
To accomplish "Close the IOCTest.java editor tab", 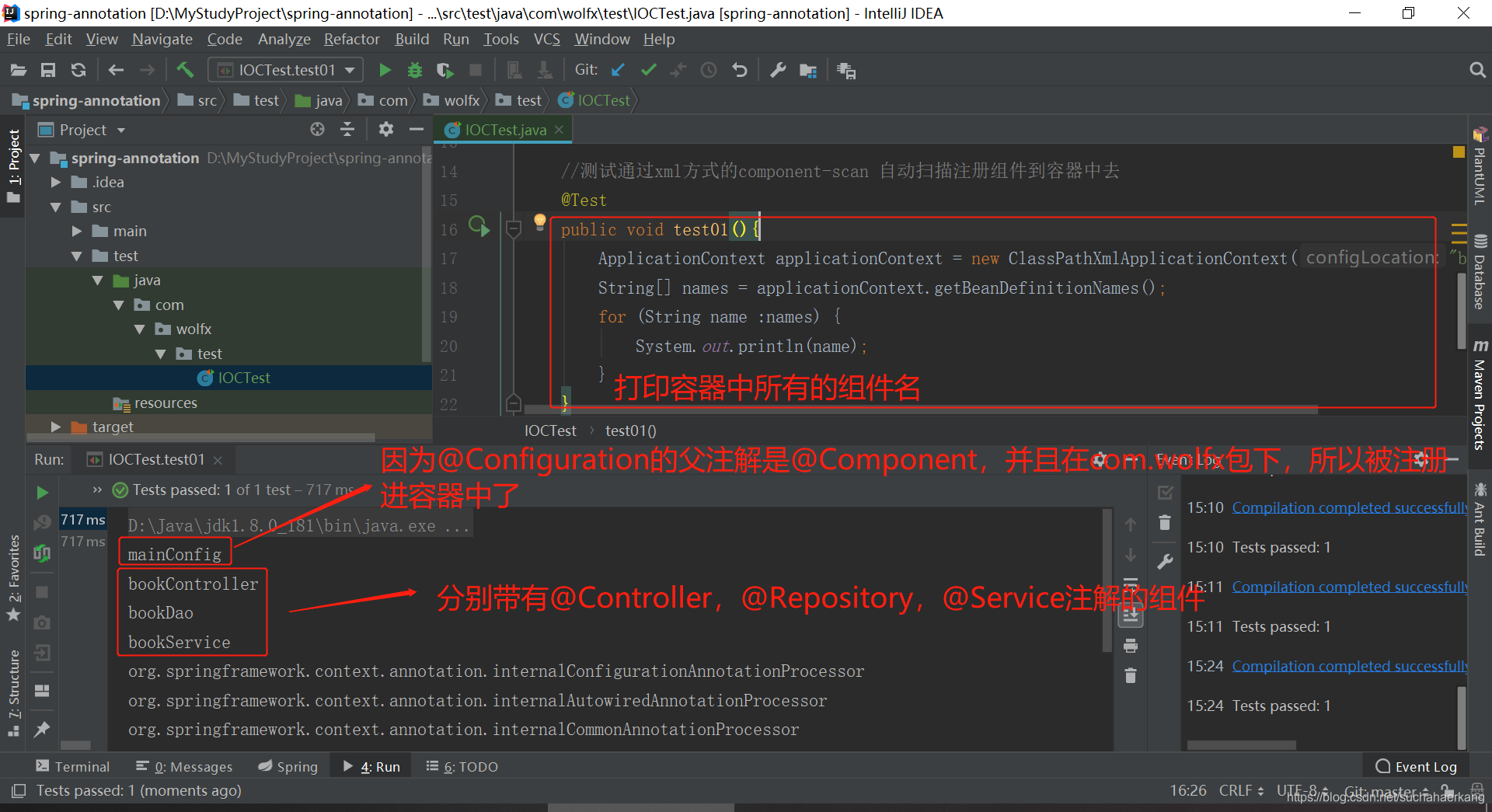I will (x=559, y=130).
